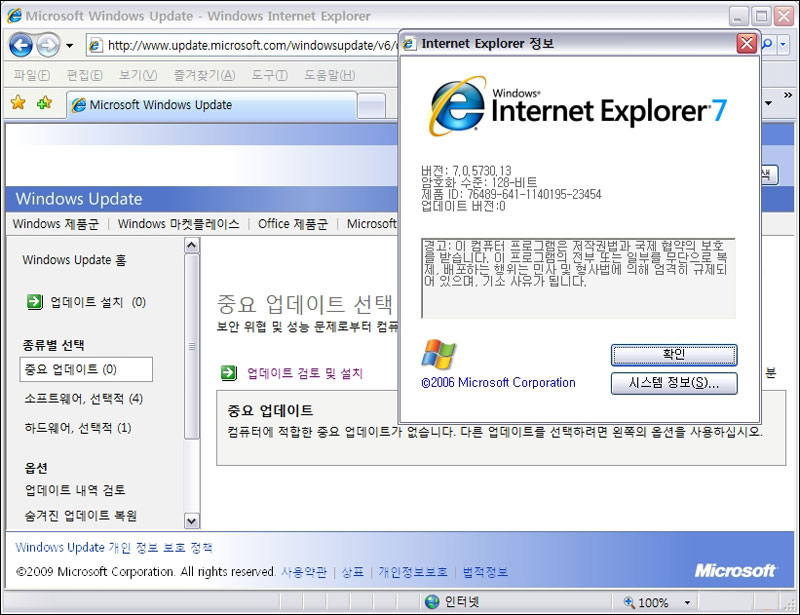
Task: Click the license warning text box
Action: click(x=578, y=278)
